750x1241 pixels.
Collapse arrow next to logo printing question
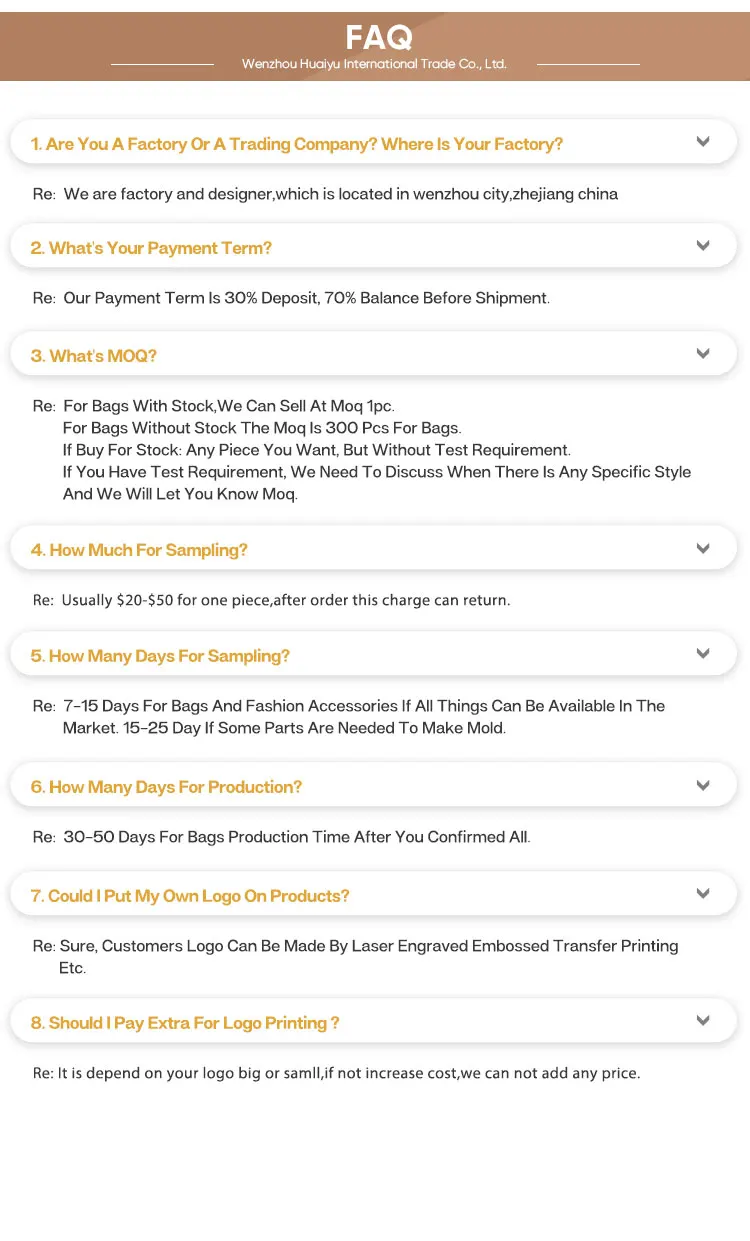(x=703, y=1021)
